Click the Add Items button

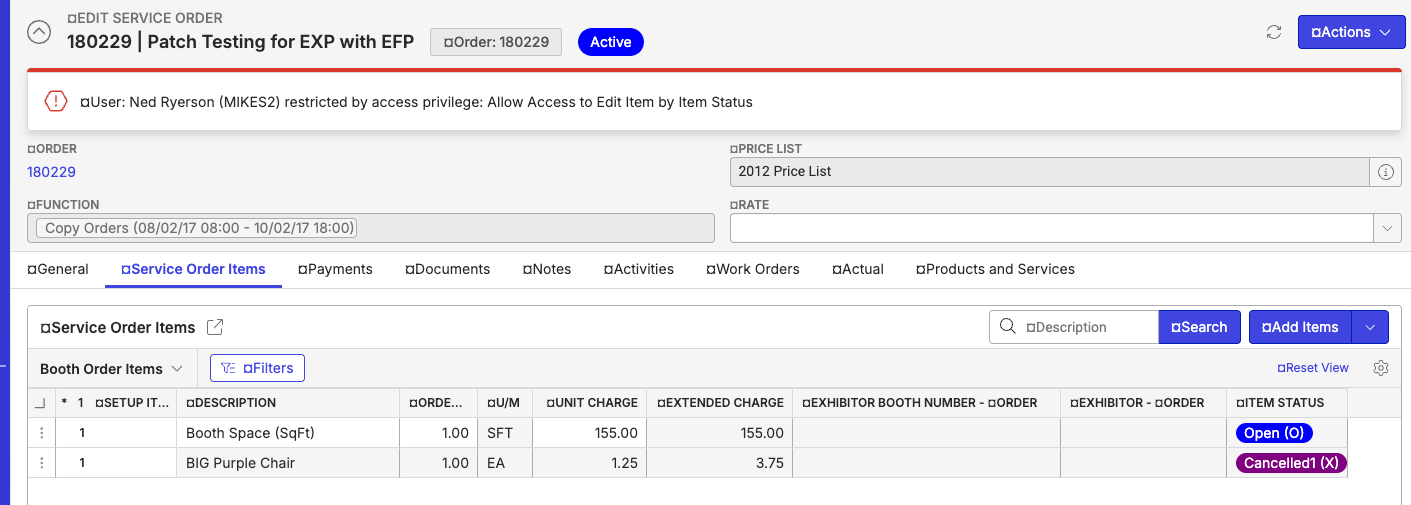1300,327
